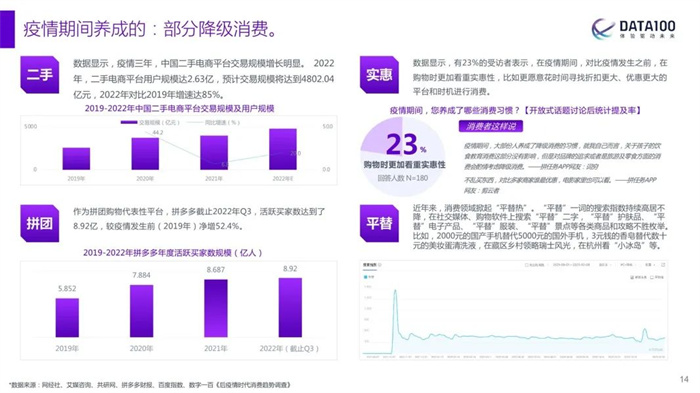Image resolution: width=700 pixels, height=393 pixels.
Task: Select the 平替 purple badge
Action: 379,223
